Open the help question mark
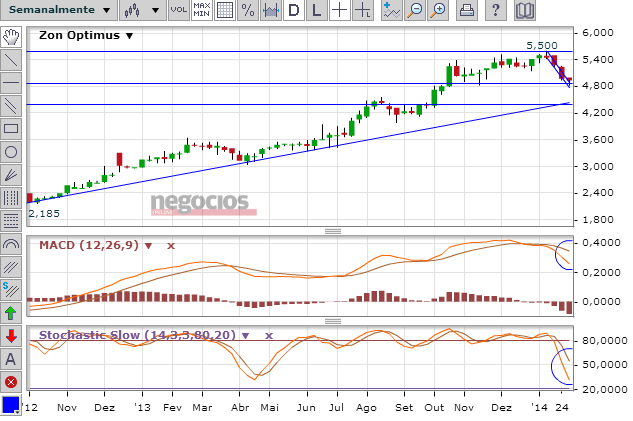633x421 pixels. click(x=496, y=10)
